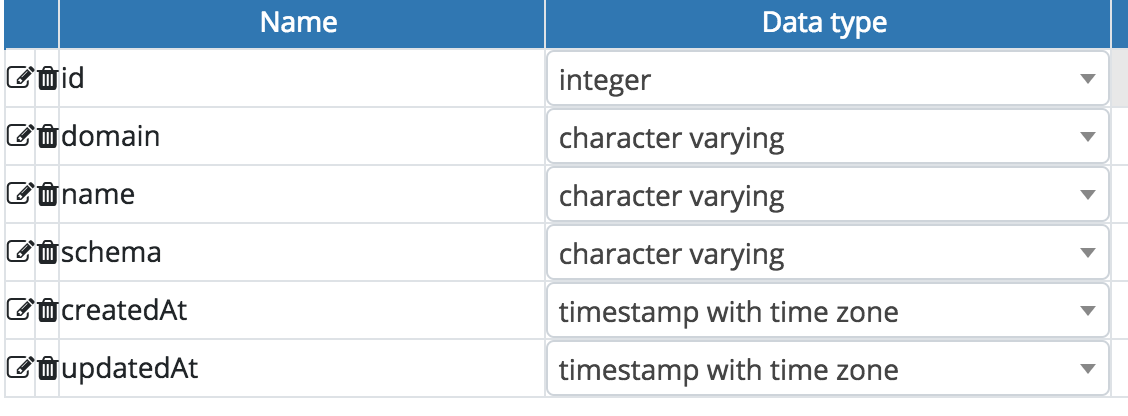Edit the schema column row
The height and width of the screenshot is (416, 1128).
tap(20, 252)
